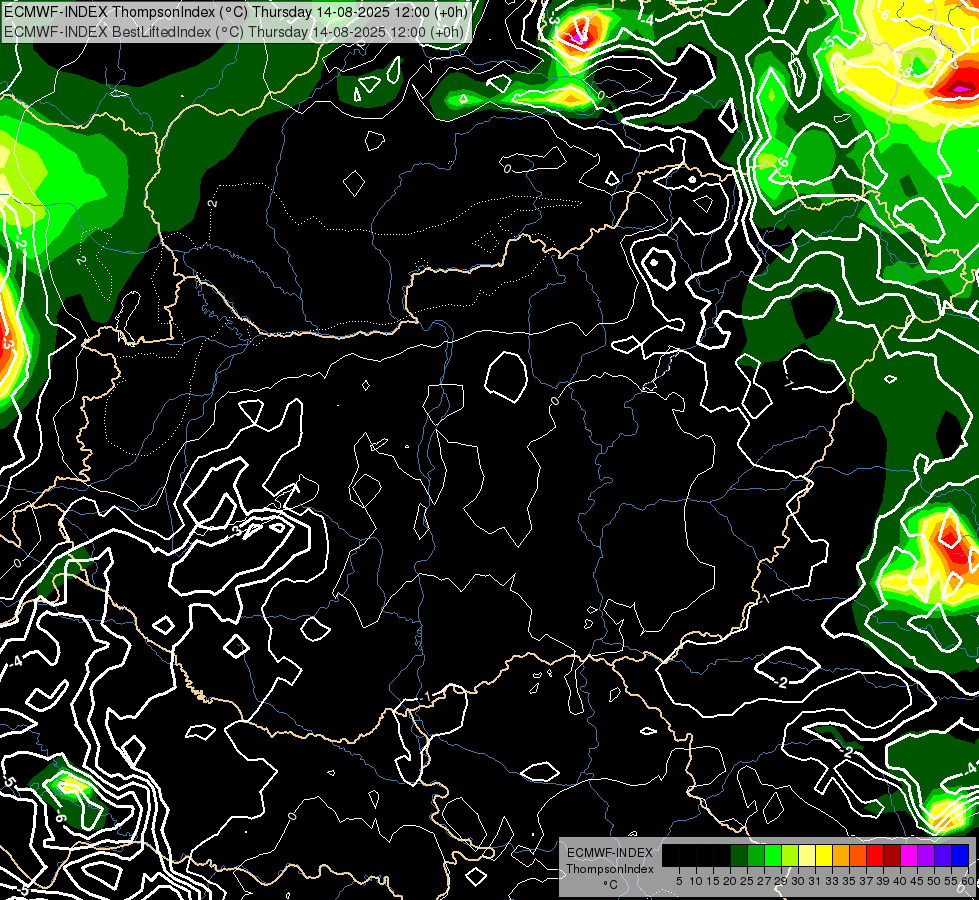Click the legend tick value 35
This screenshot has width=979, height=900.
(x=849, y=881)
